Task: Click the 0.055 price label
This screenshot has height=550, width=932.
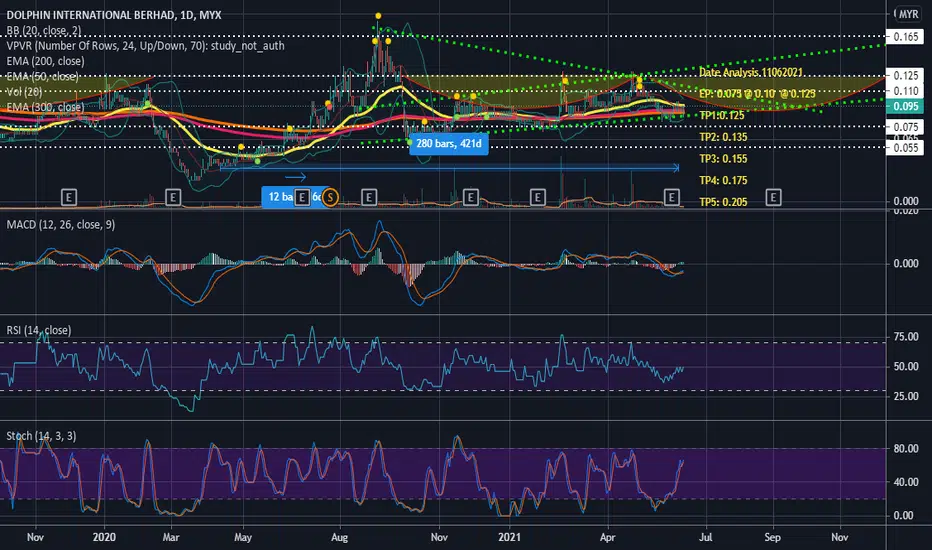Action: [905, 148]
